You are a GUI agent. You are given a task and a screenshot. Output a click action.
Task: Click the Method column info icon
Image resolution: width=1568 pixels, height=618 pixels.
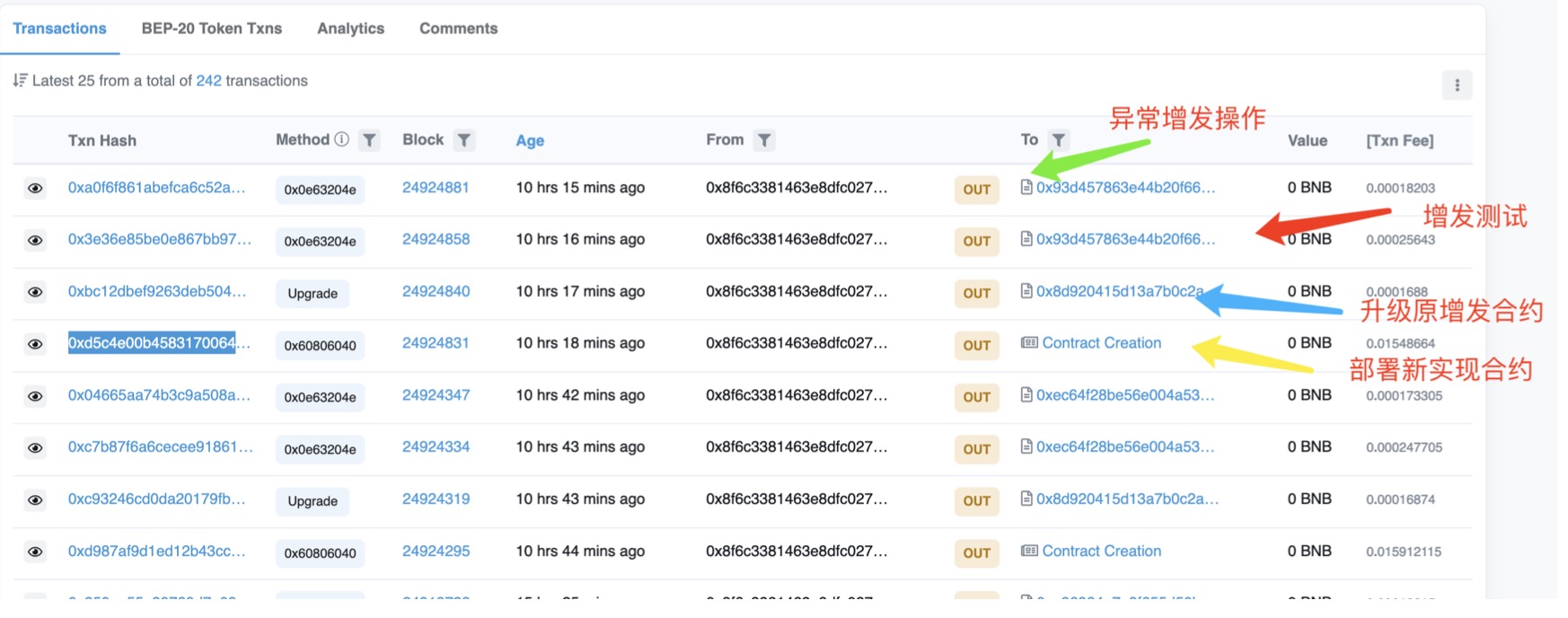(341, 139)
